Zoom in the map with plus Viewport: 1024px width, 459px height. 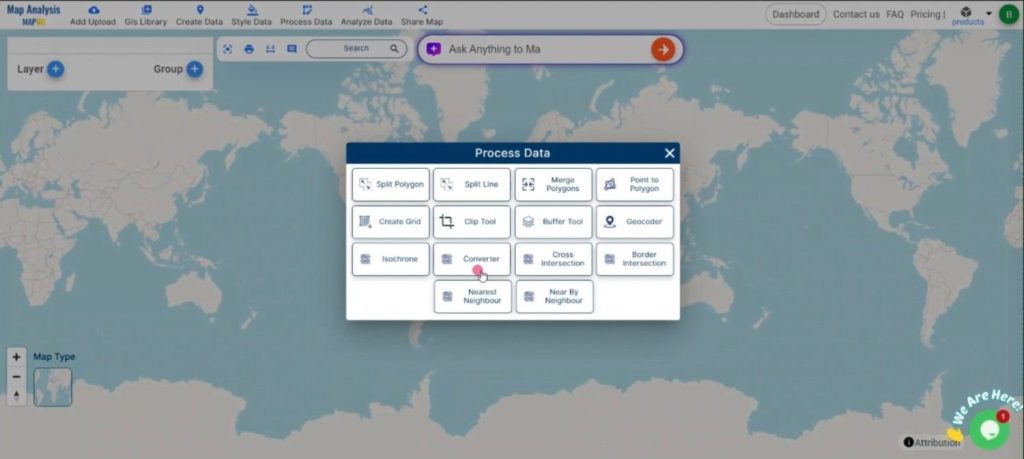16,357
